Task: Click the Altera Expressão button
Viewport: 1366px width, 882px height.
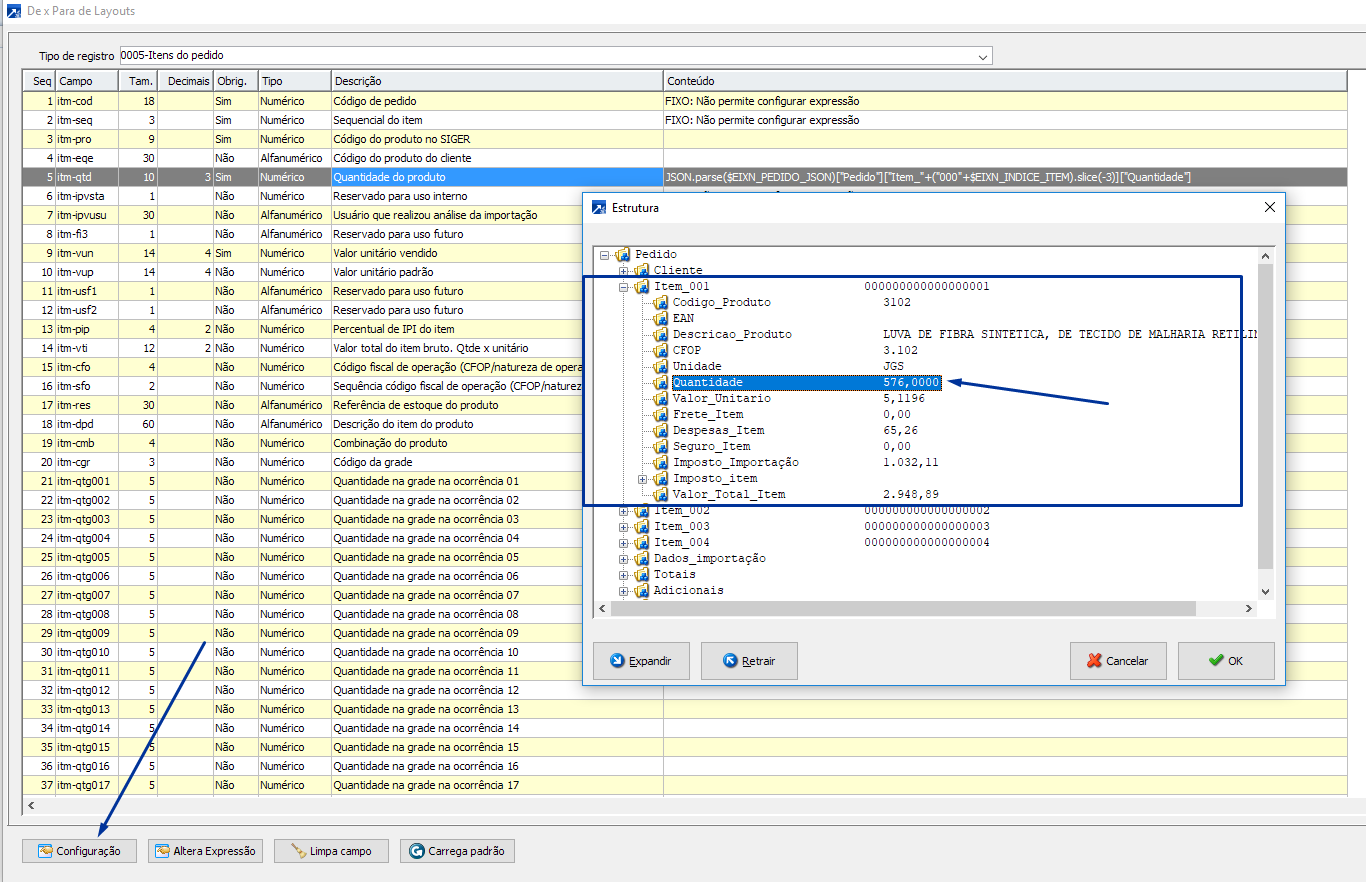Action: (206, 851)
